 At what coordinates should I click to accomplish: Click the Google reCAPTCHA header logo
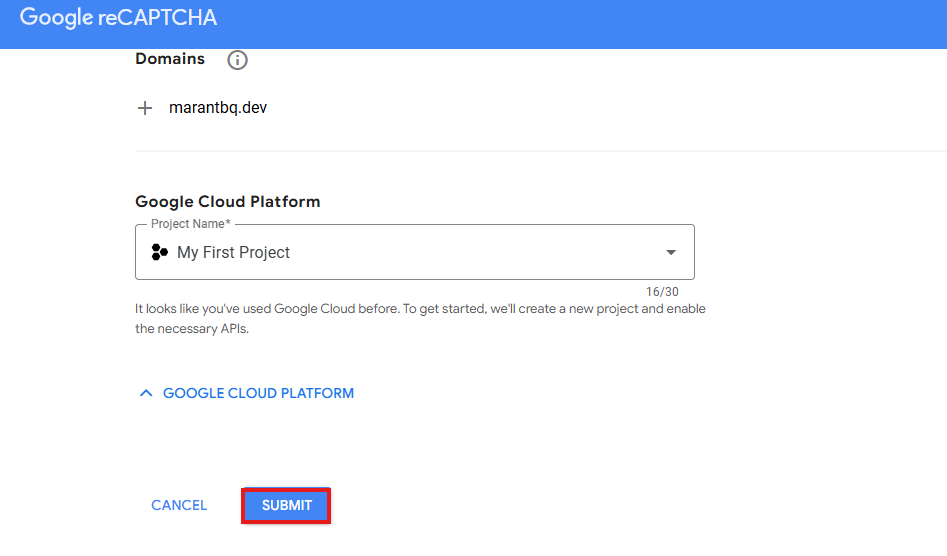[x=118, y=18]
